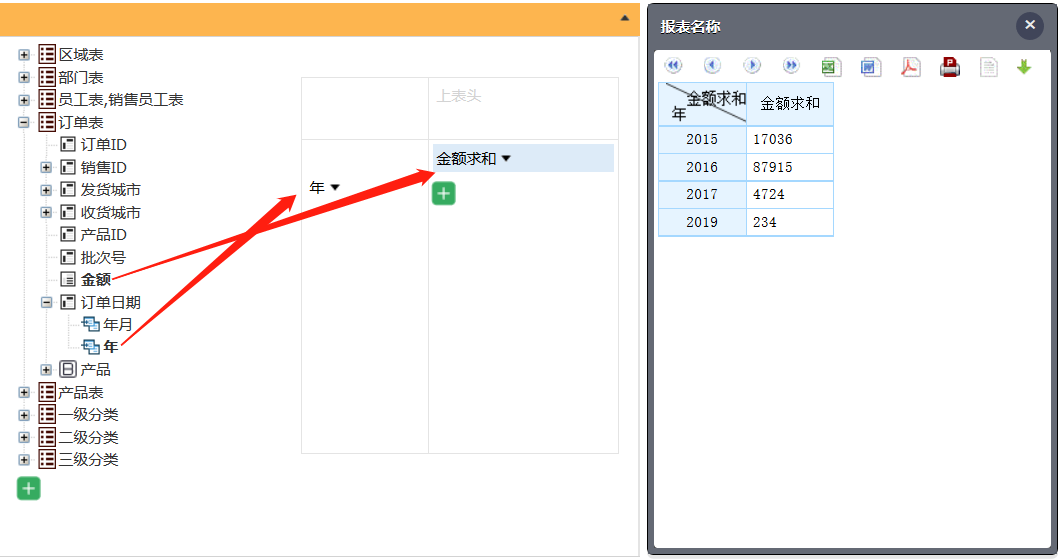Click the 报表名称 panel title
This screenshot has height=560, width=1064.
point(690,26)
